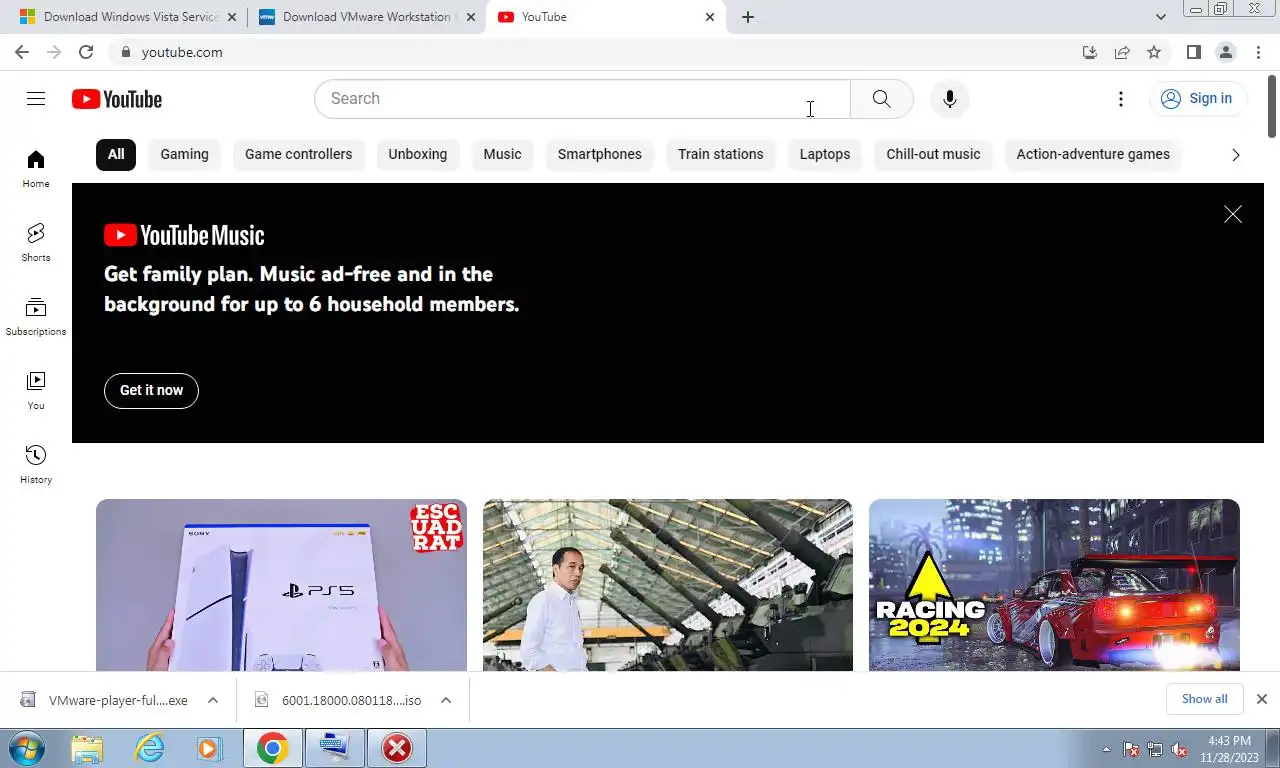
Task: Open the PS5 unboxing video thumbnail
Action: [281, 585]
